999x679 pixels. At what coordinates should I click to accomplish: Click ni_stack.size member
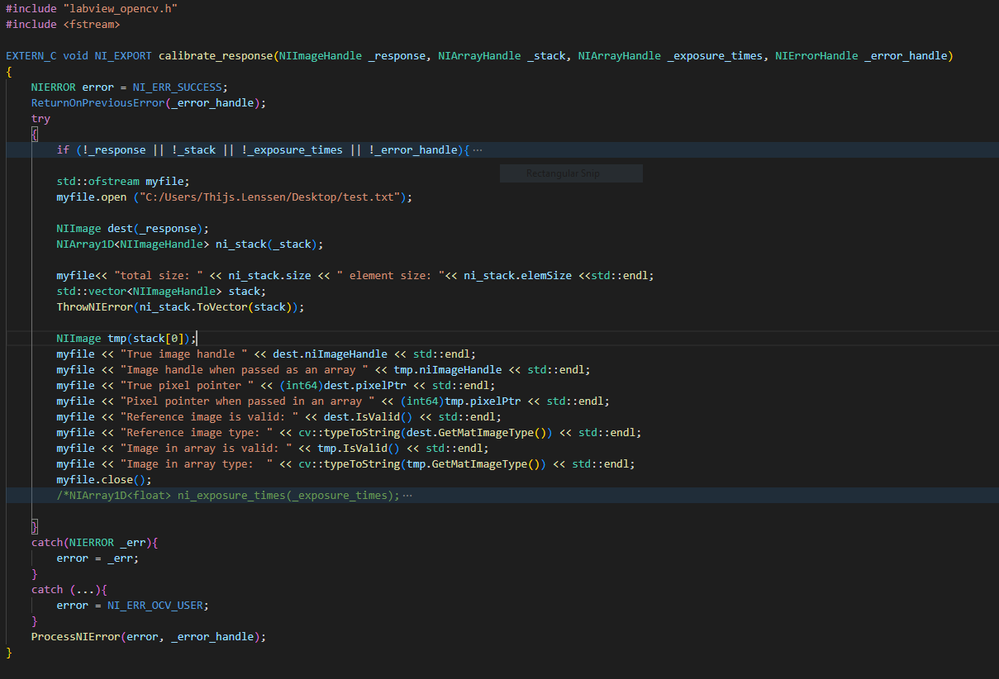coord(270,276)
